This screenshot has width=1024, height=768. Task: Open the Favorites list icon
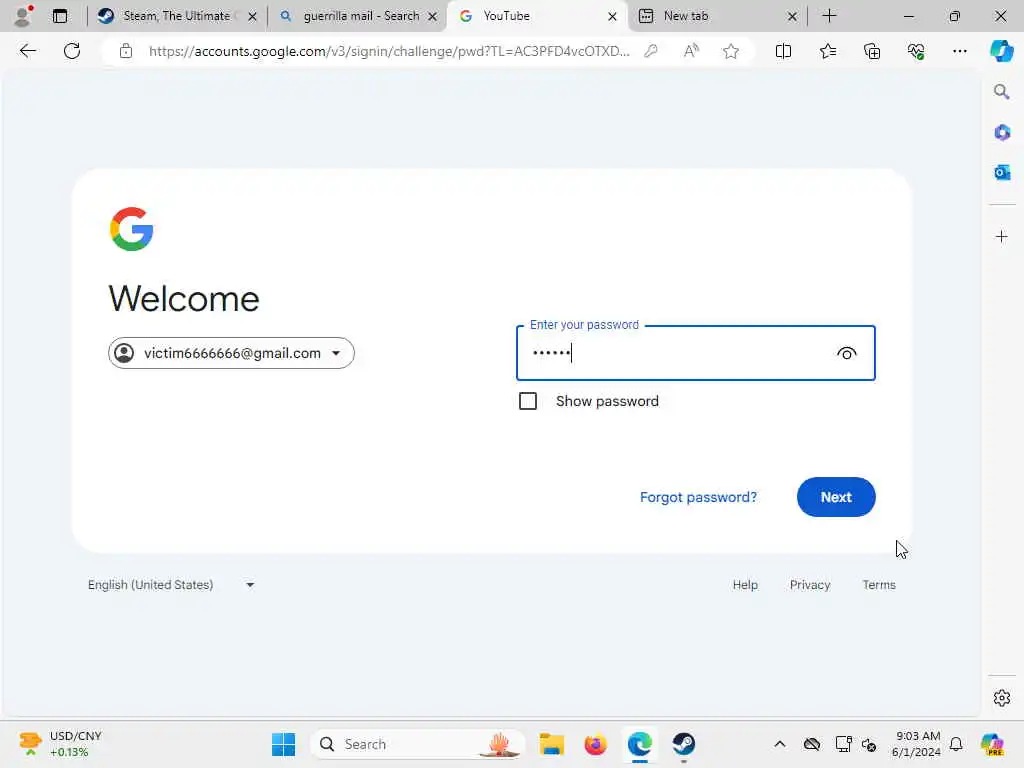pyautogui.click(x=827, y=51)
